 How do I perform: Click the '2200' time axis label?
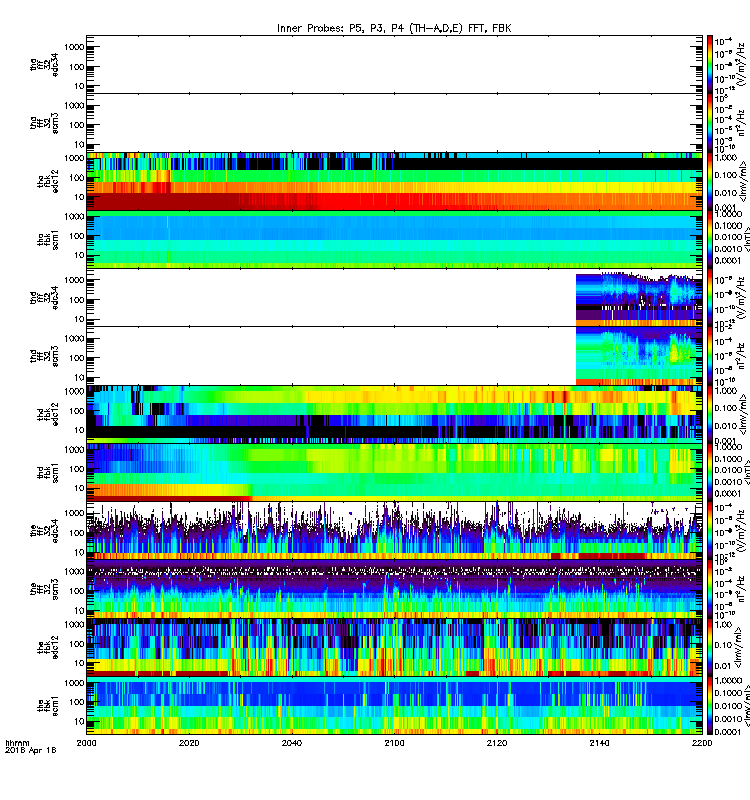coord(702,743)
